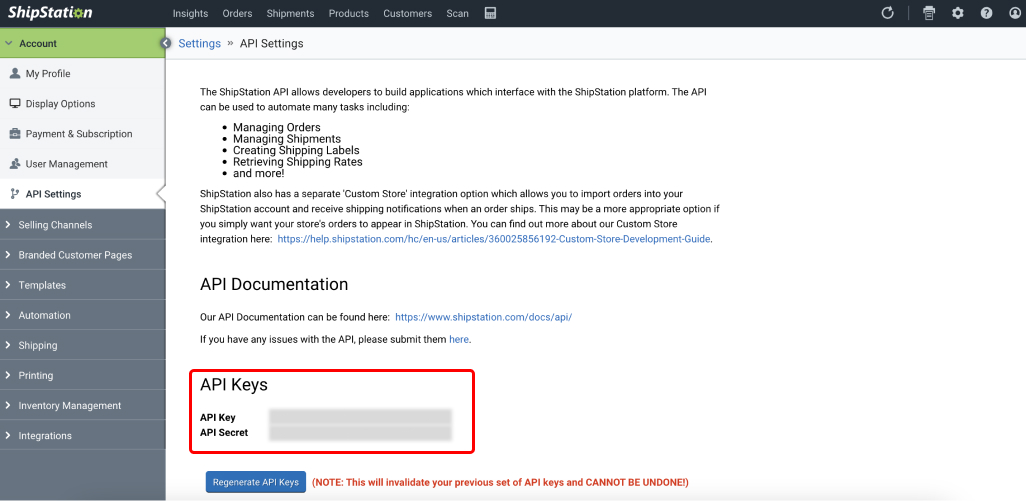Select My Profile in the sidebar
Image resolution: width=1026 pixels, height=501 pixels.
pyautogui.click(x=82, y=73)
